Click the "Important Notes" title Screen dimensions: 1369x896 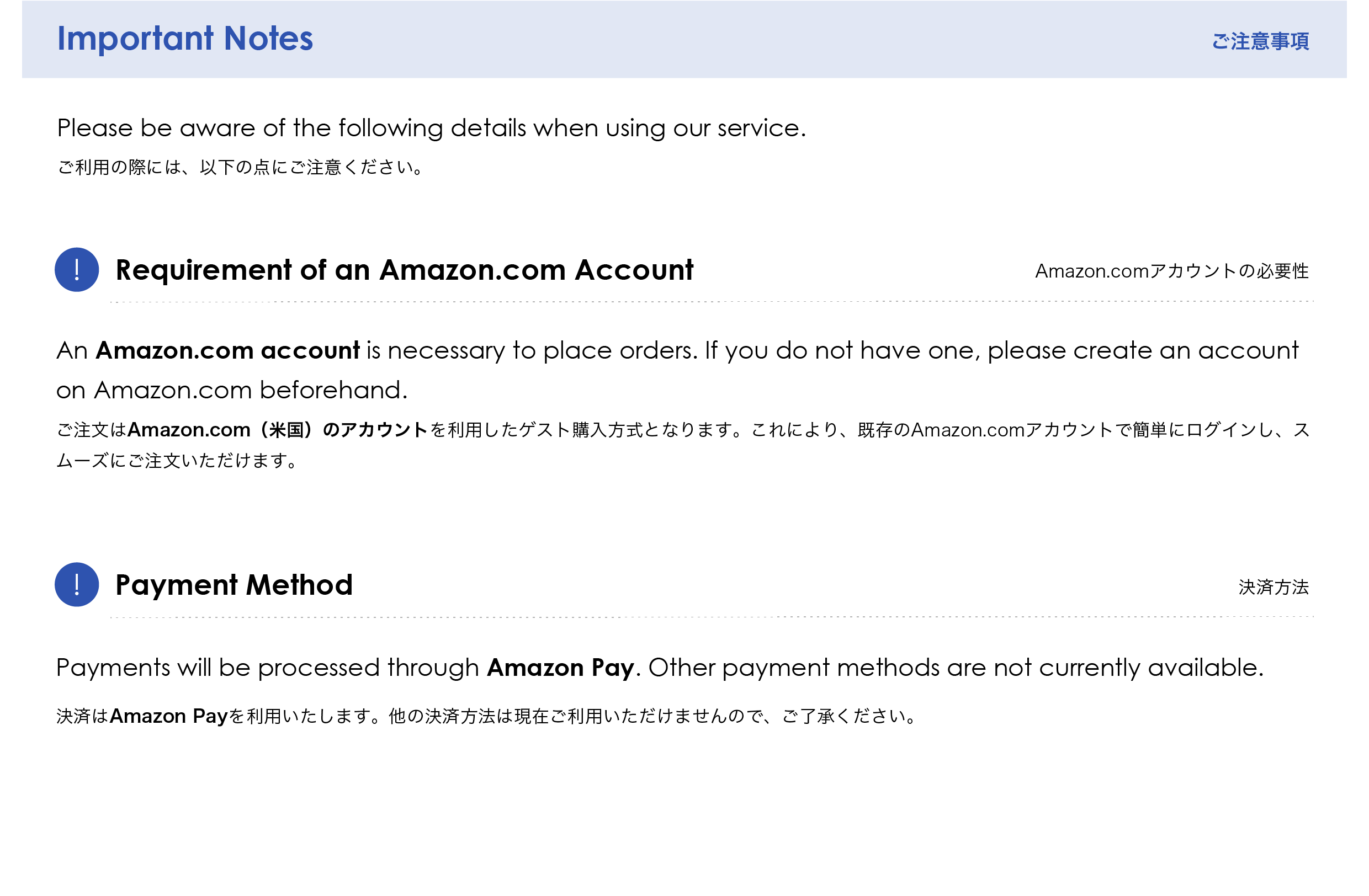click(x=184, y=39)
